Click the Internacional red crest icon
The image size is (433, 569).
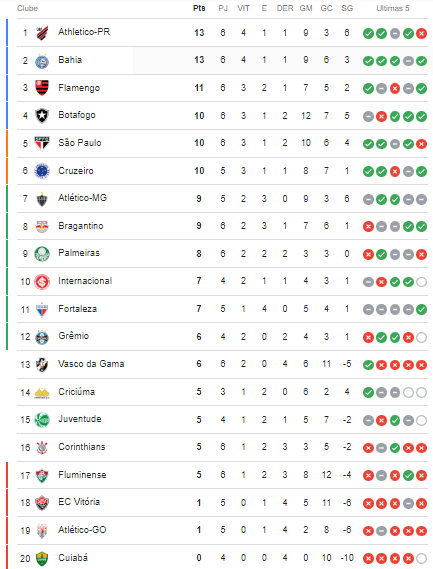point(42,282)
